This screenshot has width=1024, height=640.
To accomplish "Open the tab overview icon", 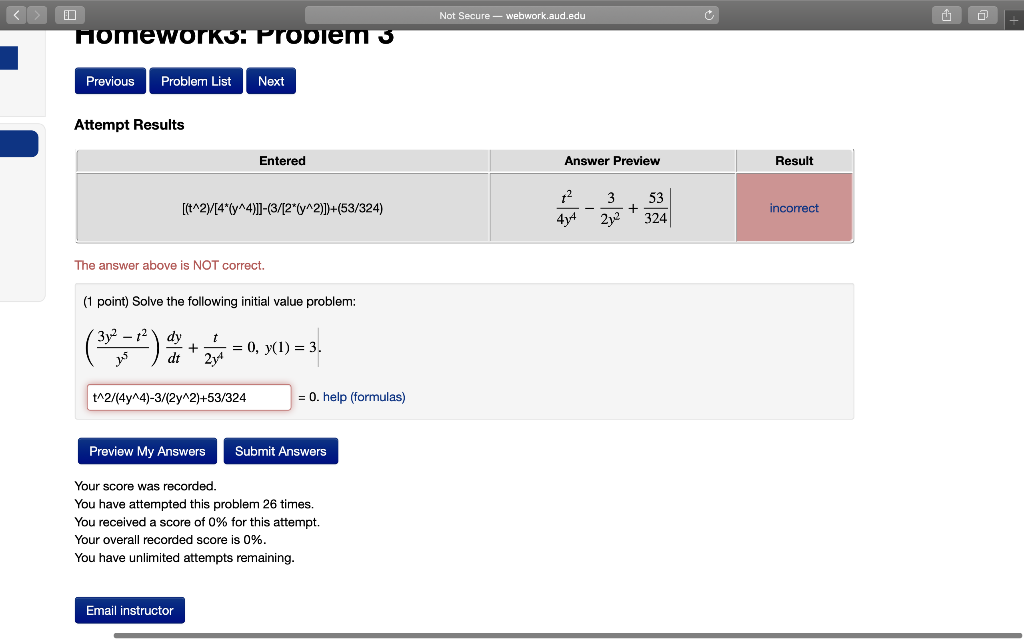I will (x=981, y=15).
